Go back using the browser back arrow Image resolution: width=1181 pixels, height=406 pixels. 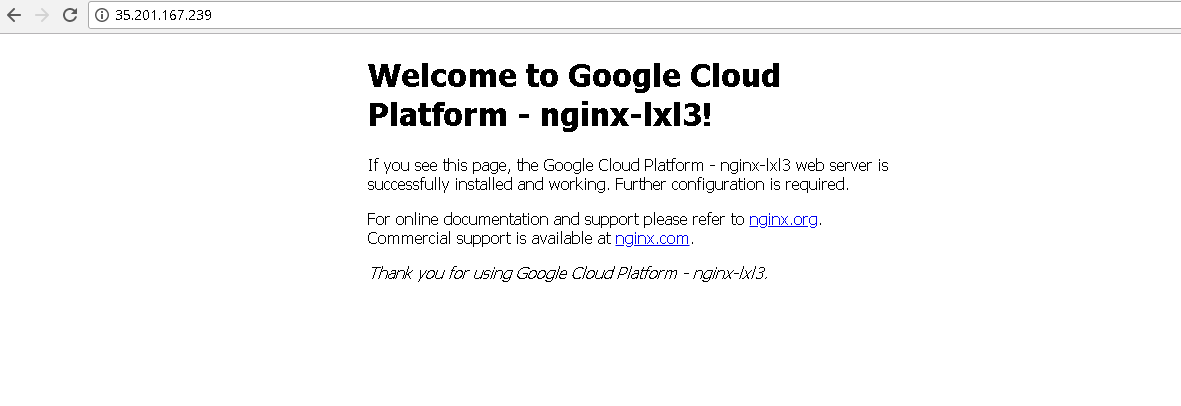[x=14, y=15]
